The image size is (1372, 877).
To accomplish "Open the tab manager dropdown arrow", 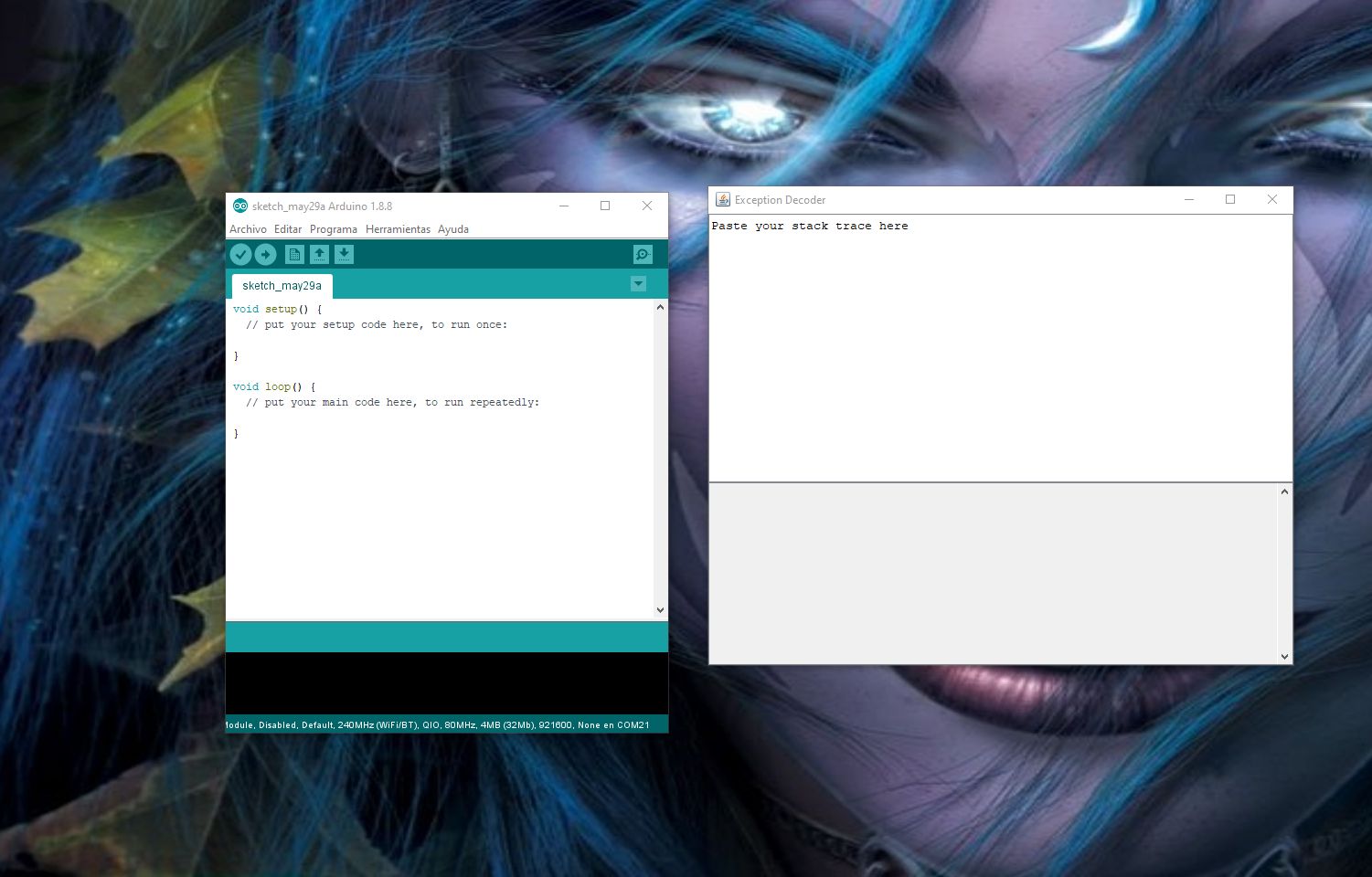I will [637, 284].
